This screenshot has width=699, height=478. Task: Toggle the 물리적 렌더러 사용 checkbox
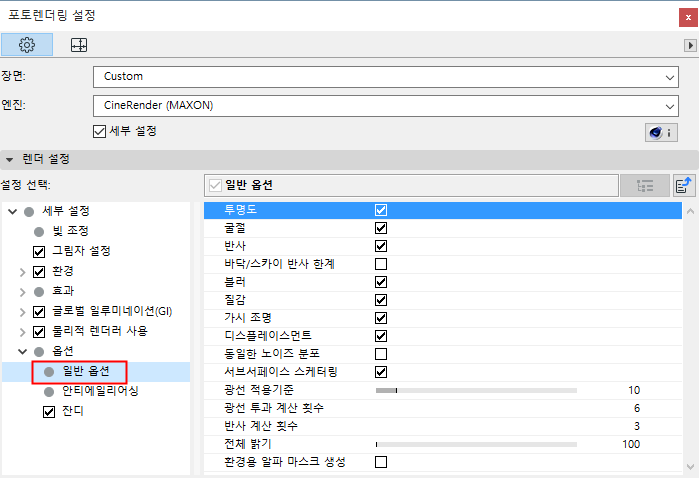[x=39, y=332]
